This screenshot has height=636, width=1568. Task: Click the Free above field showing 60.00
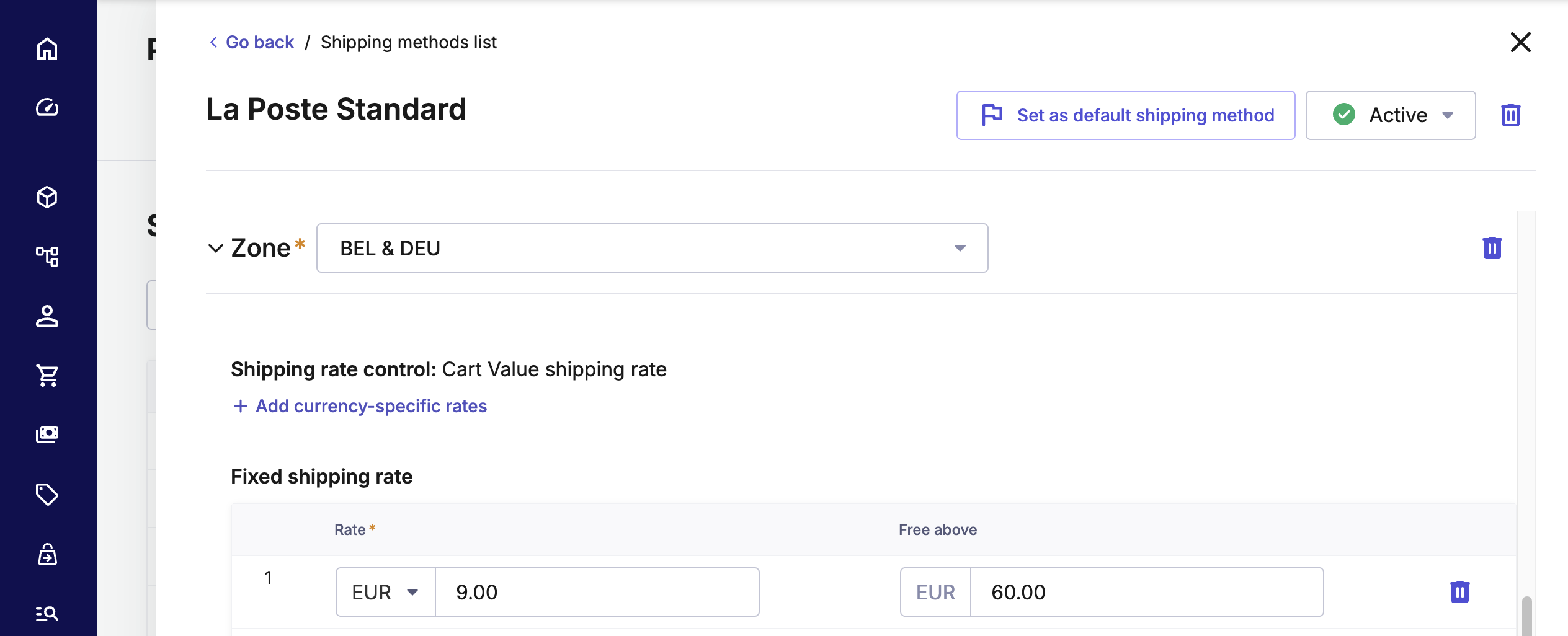(x=1146, y=592)
